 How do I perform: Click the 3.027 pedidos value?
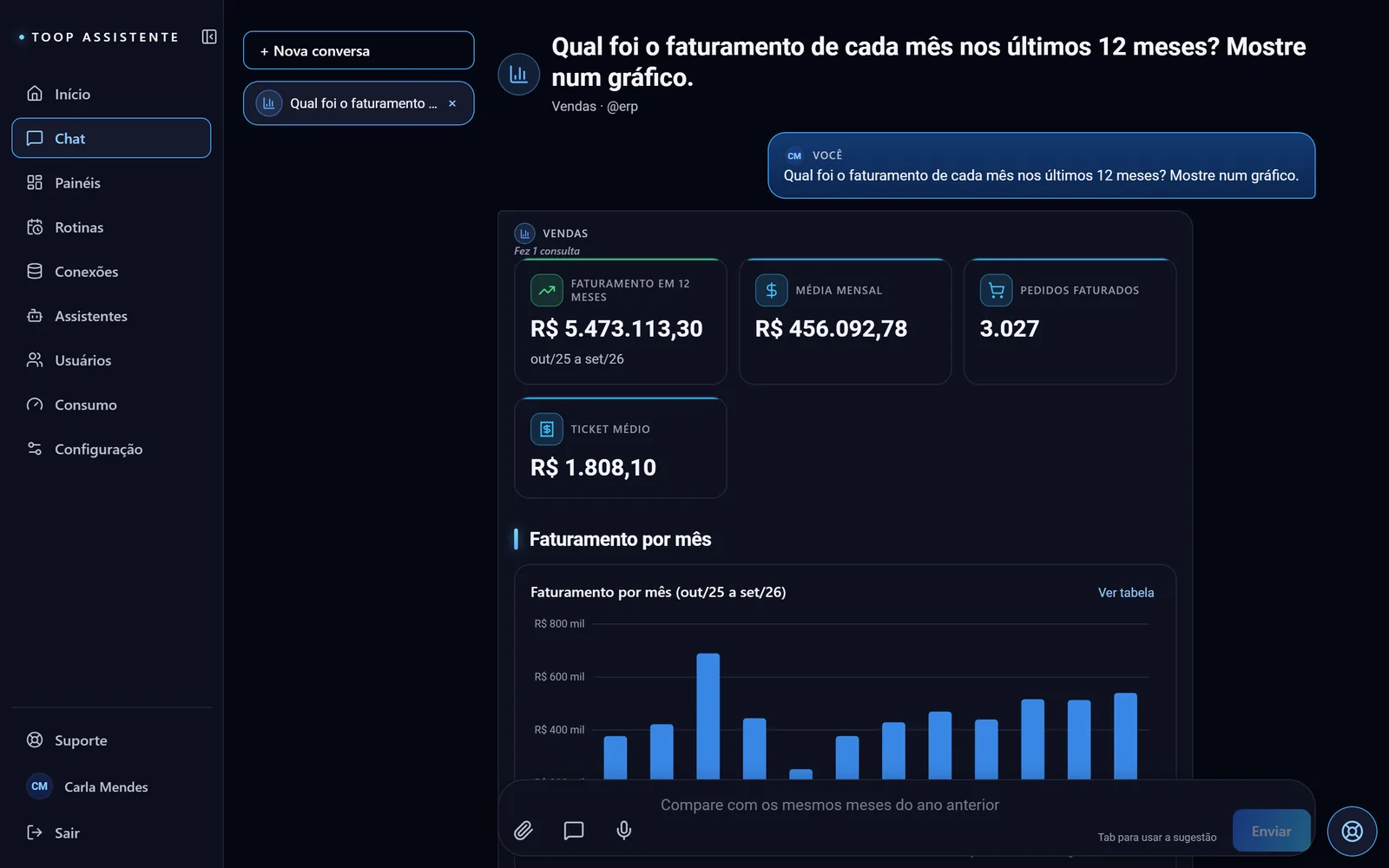[x=1009, y=328]
